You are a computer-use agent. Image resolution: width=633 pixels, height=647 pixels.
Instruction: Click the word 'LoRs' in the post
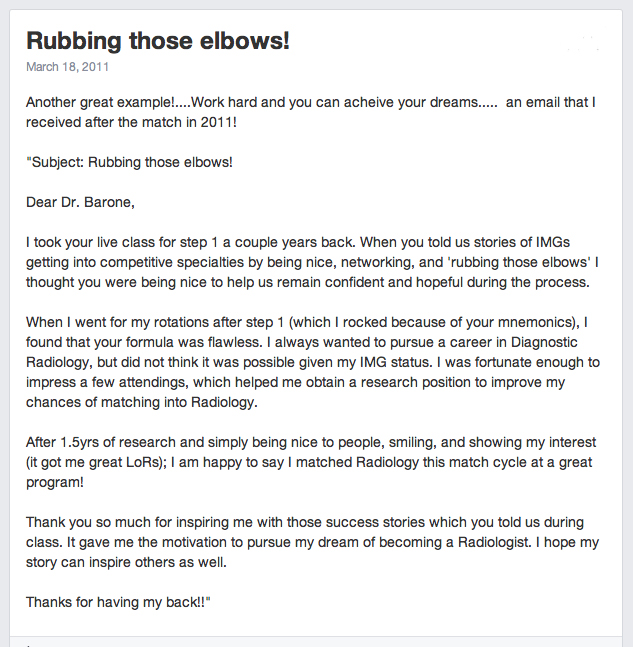pyautogui.click(x=142, y=462)
